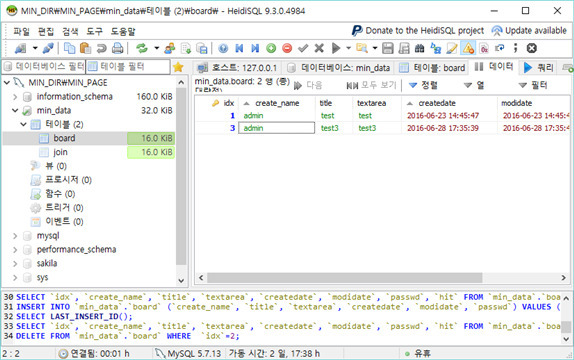This screenshot has width=574, height=360.
Task: Open the 편집 menu
Action: click(x=46, y=31)
